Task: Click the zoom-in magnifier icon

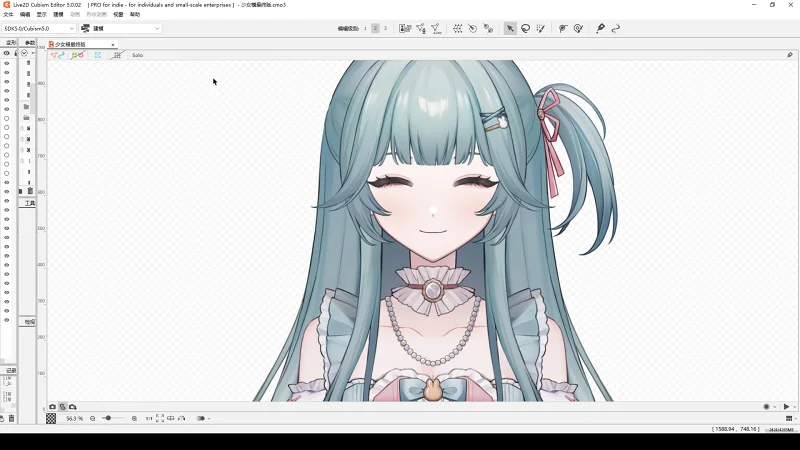Action: tap(134, 418)
